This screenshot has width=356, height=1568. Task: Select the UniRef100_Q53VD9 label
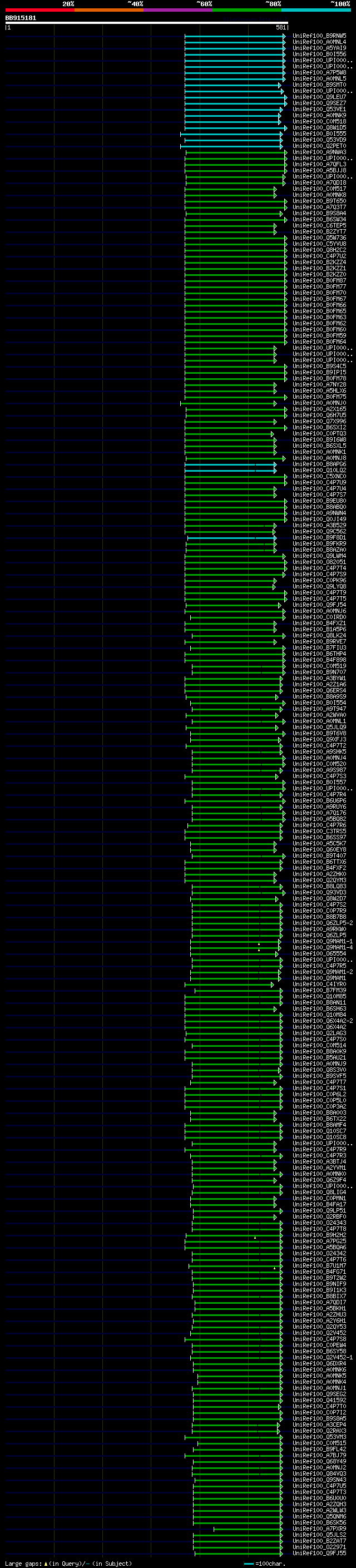click(x=319, y=140)
